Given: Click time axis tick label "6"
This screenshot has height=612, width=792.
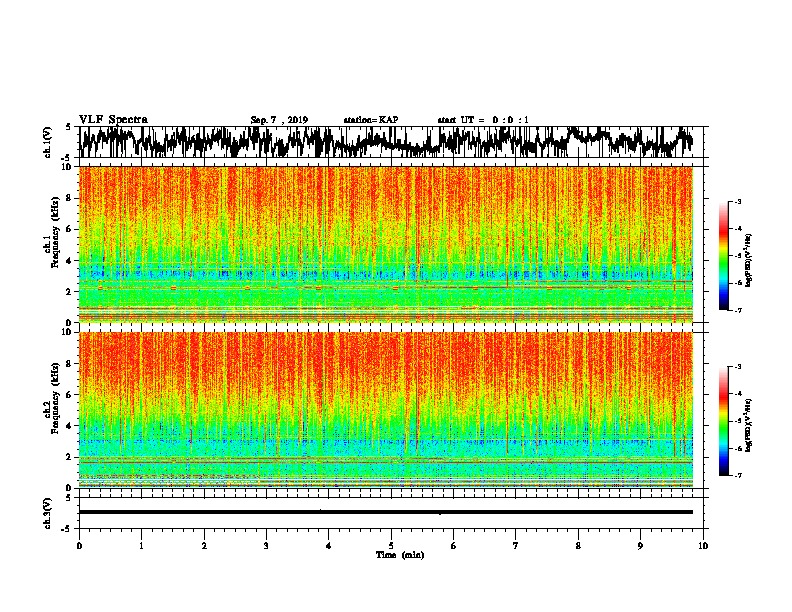Looking at the screenshot, I should coord(453,546).
